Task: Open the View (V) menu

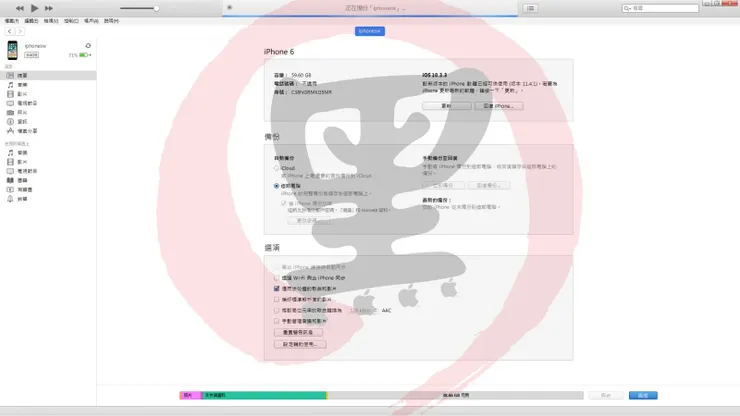Action: tap(51, 21)
